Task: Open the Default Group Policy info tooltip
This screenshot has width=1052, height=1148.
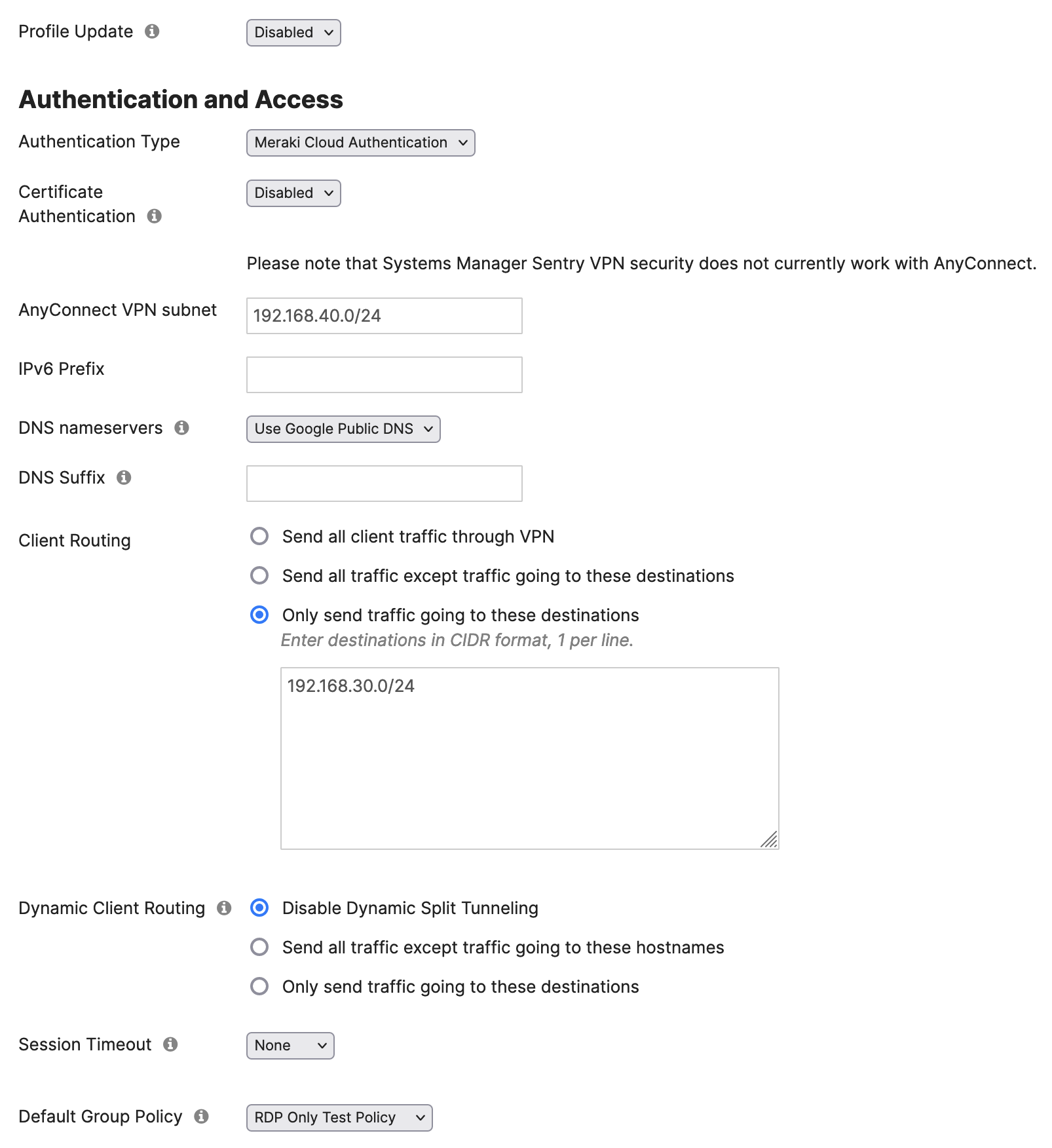Action: tap(202, 1117)
